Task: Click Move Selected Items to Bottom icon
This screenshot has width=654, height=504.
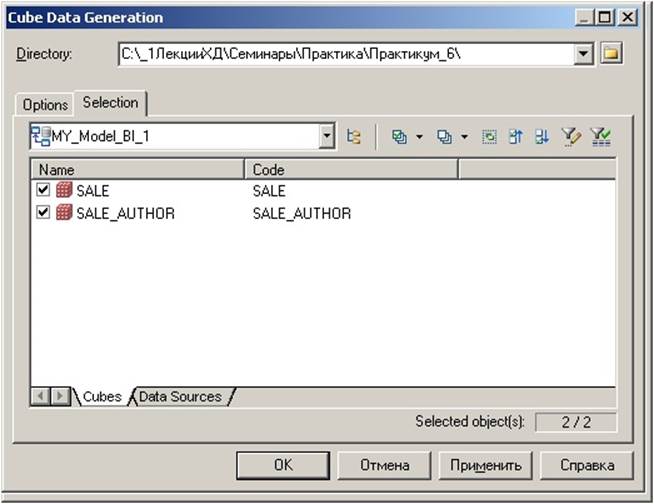Action: (x=542, y=136)
